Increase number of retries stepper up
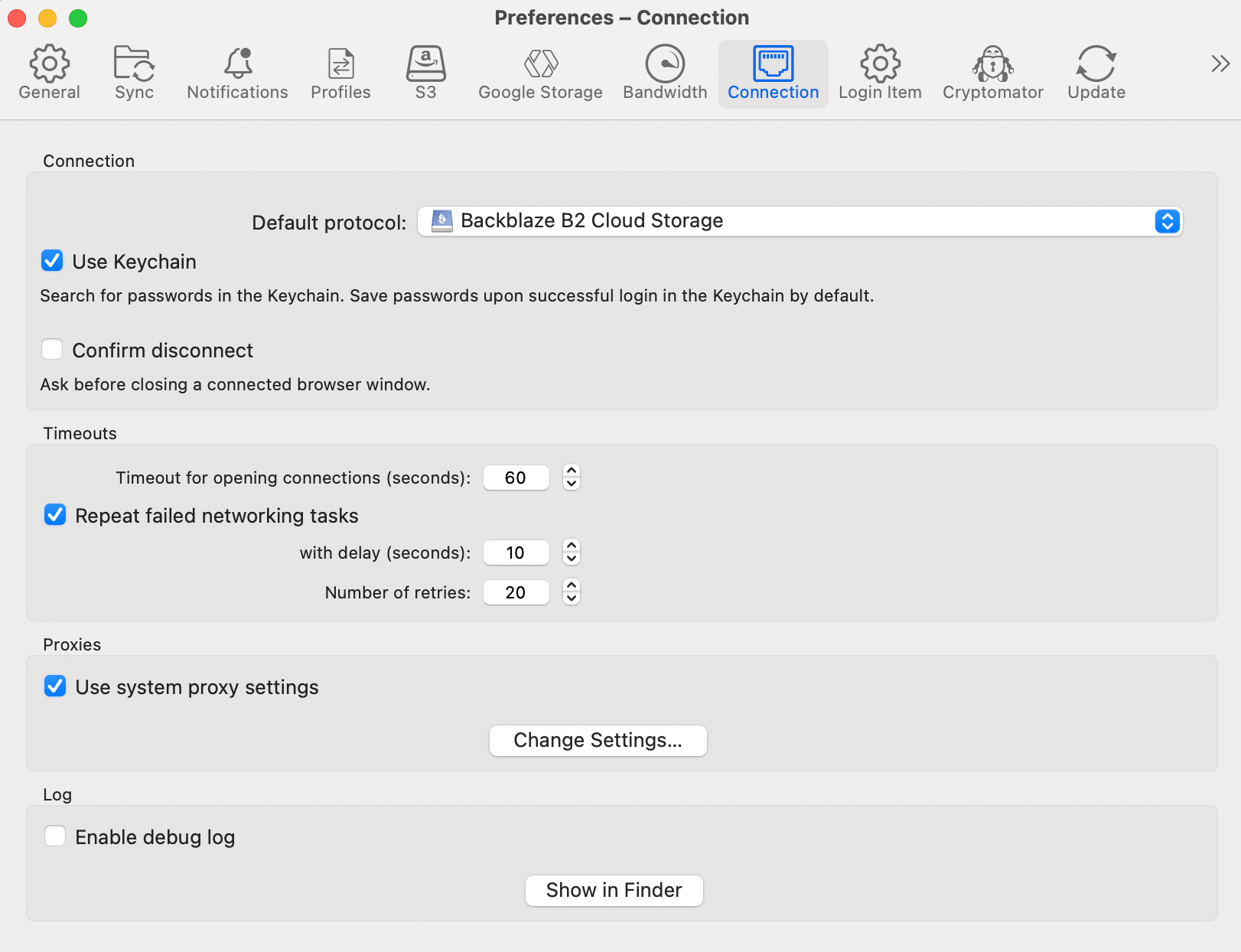 [572, 585]
